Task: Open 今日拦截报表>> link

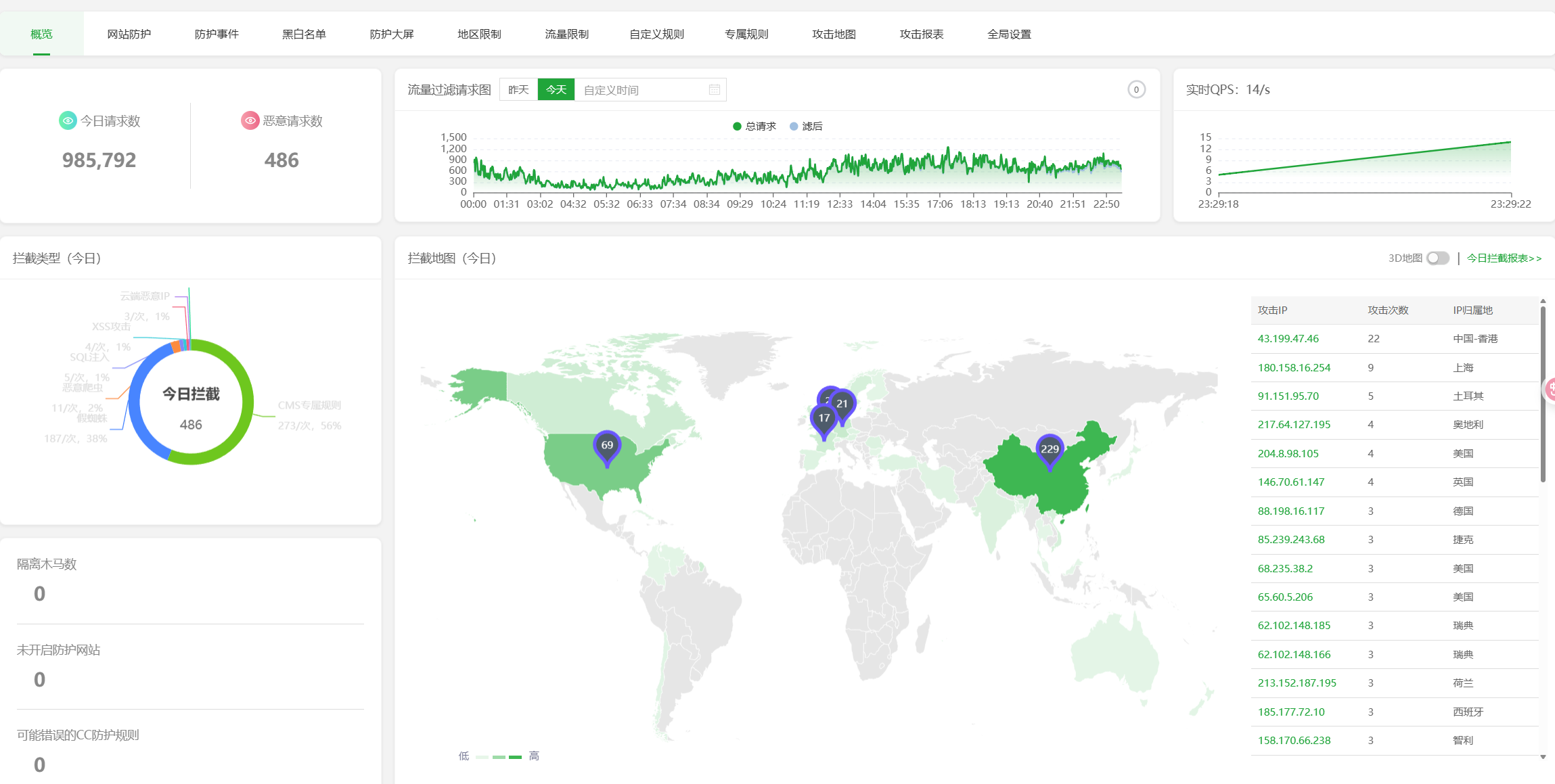Action: click(x=1504, y=258)
